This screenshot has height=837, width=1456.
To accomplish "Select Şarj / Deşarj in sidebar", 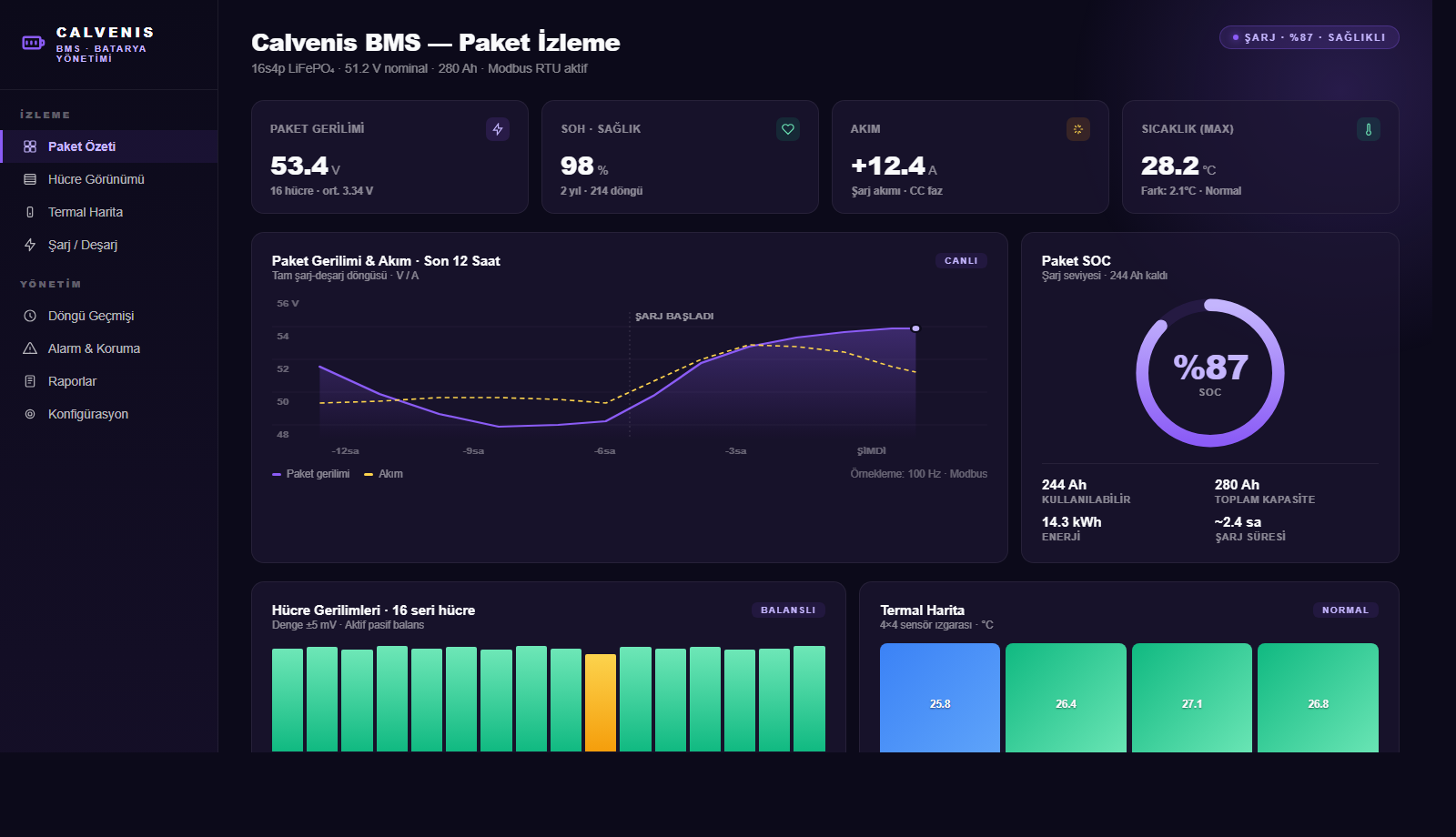I will (x=83, y=245).
